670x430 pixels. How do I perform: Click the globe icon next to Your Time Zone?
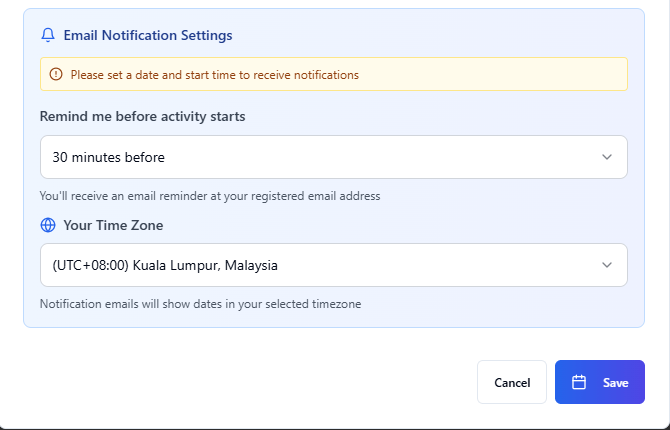tap(48, 225)
